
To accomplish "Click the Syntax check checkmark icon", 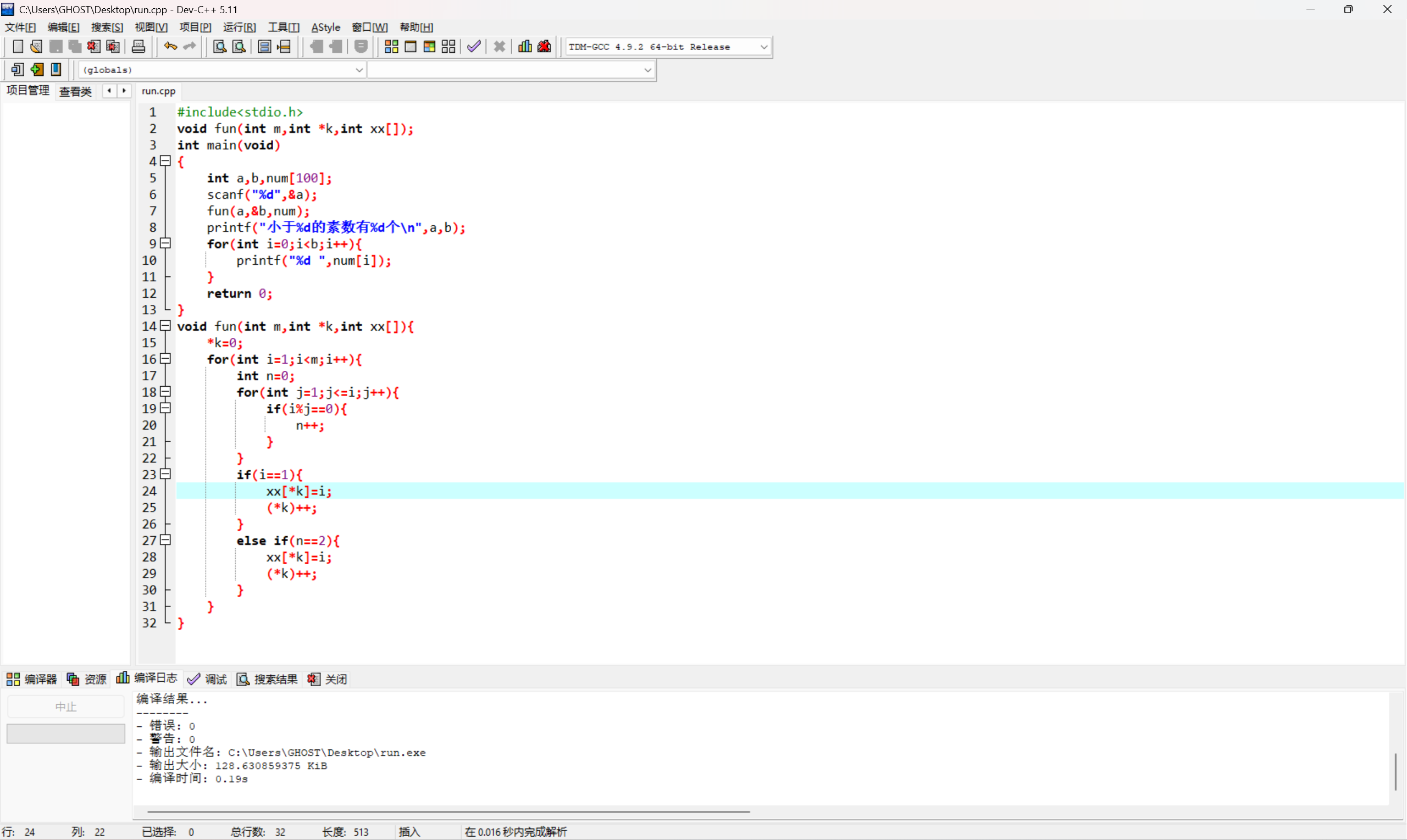I will pyautogui.click(x=474, y=47).
